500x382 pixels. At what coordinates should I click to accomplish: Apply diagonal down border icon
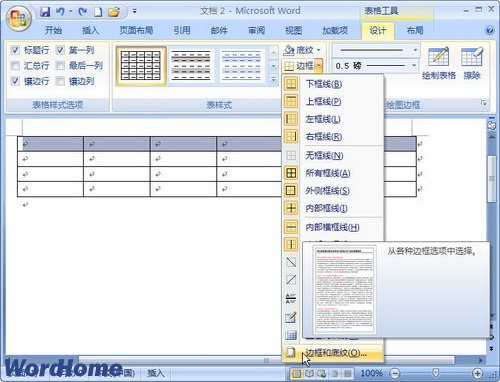[291, 262]
